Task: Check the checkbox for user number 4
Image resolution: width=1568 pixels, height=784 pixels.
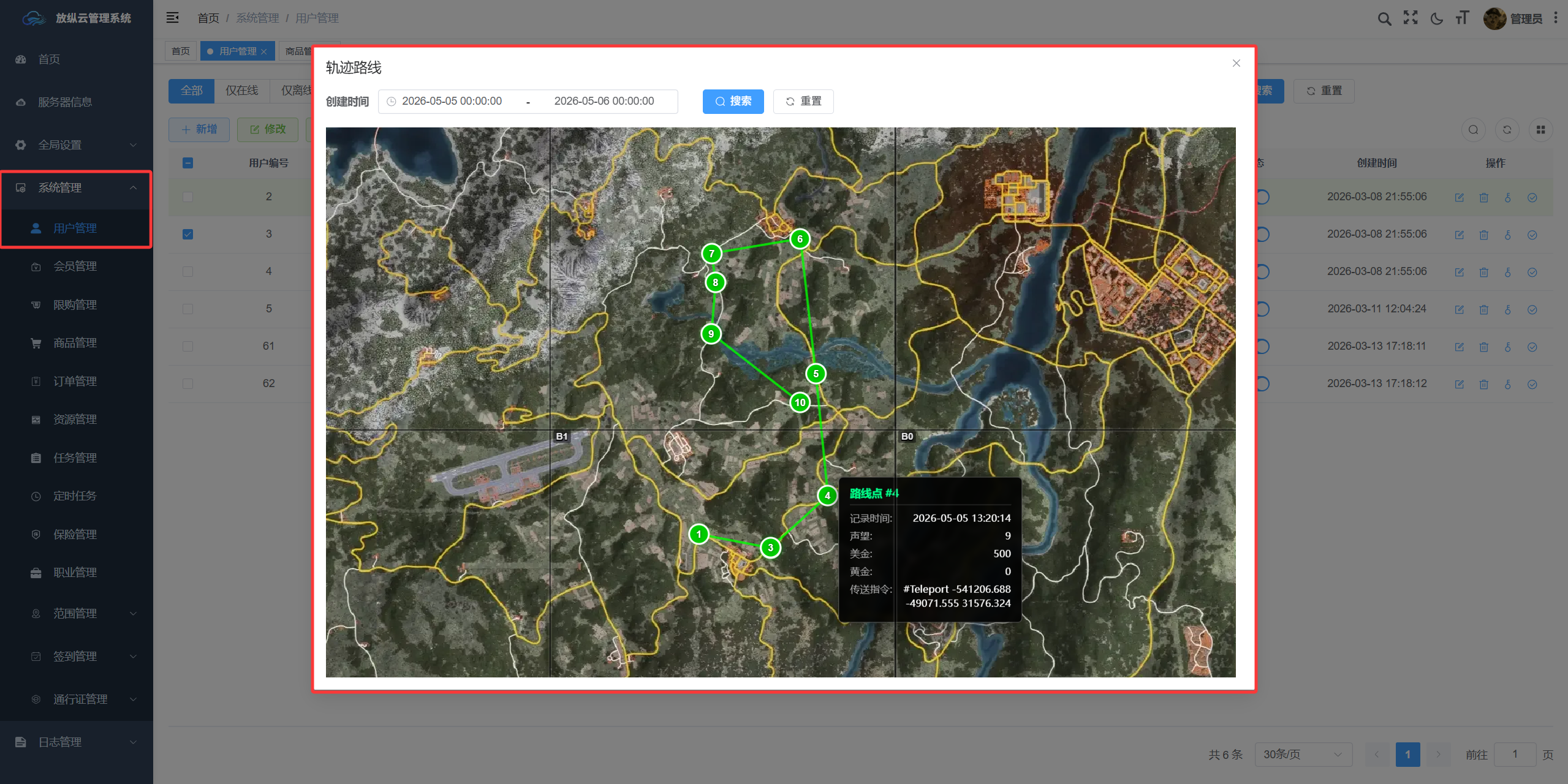Action: 188,272
